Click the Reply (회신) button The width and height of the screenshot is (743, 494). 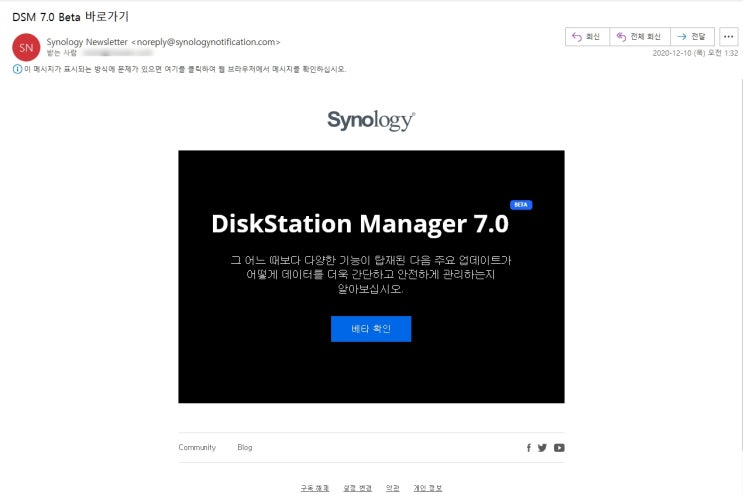pos(587,36)
